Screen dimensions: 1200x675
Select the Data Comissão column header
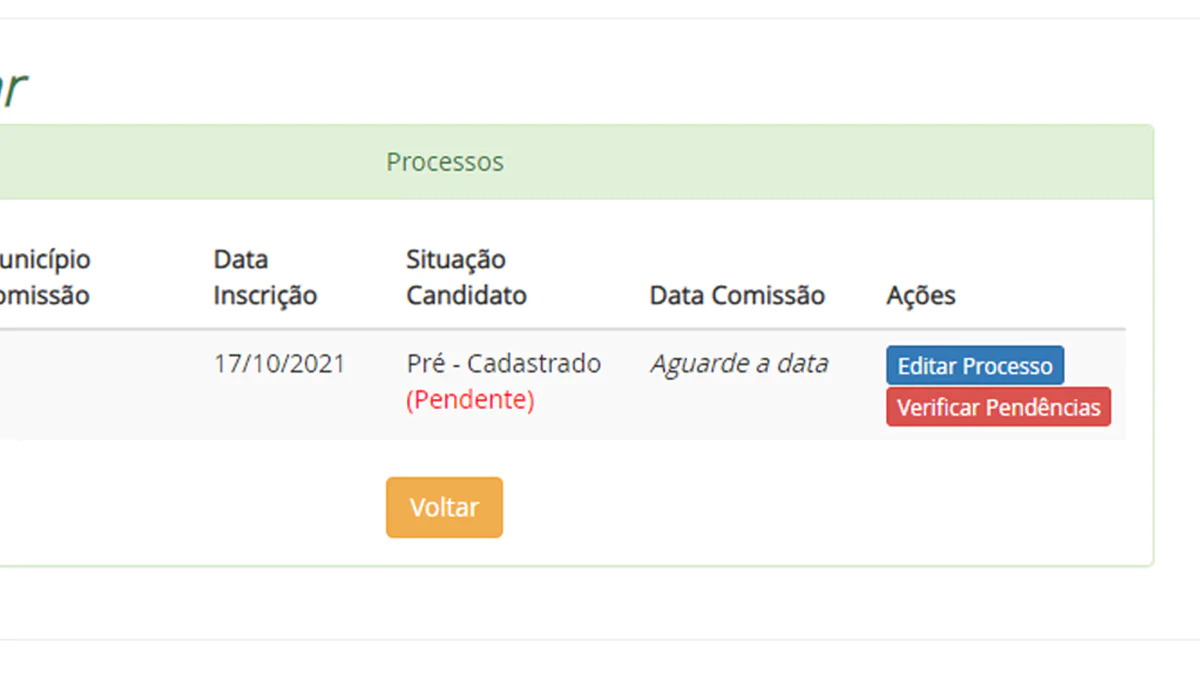coord(737,296)
